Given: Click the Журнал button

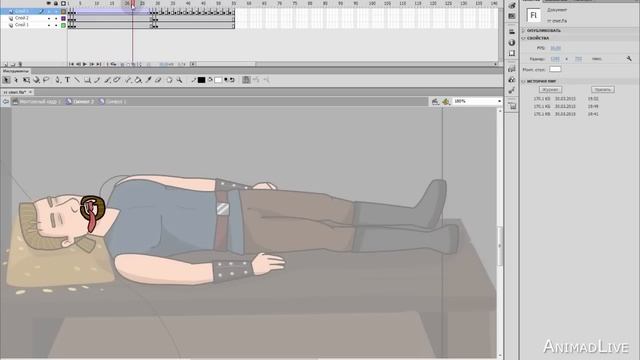Looking at the screenshot, I should tap(550, 89).
